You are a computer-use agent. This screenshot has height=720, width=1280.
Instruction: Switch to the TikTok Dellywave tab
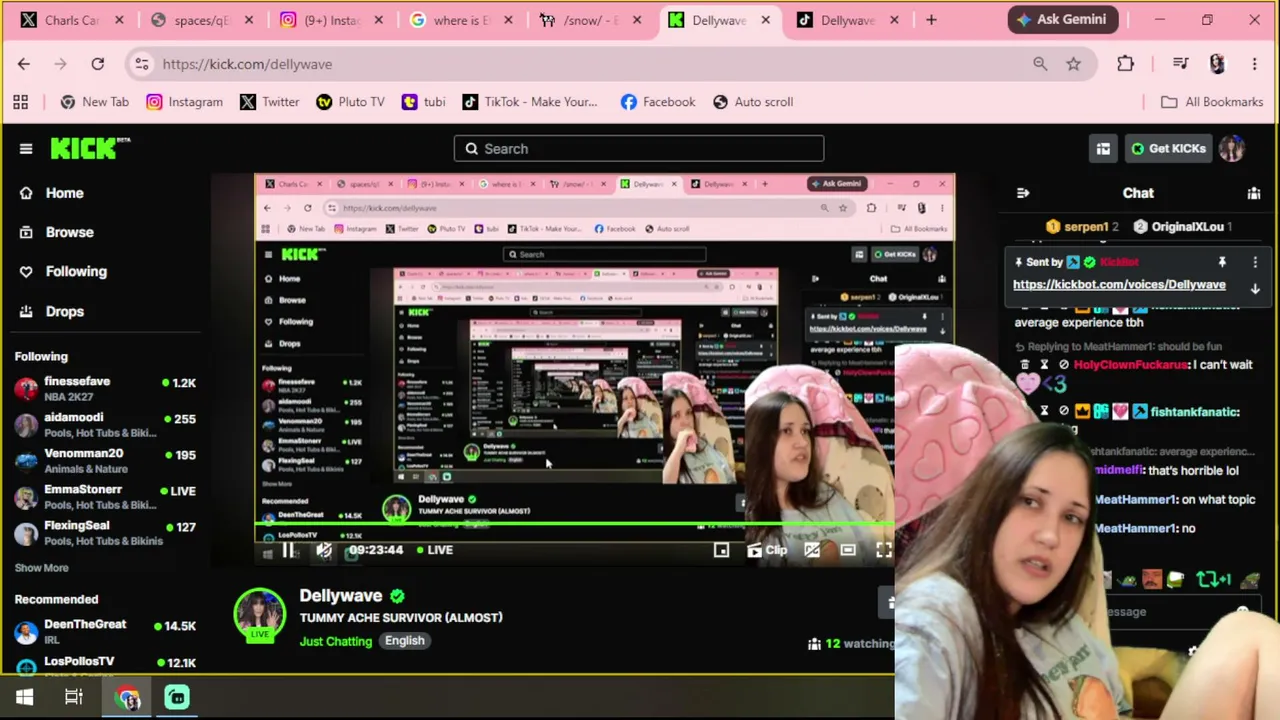click(x=846, y=20)
